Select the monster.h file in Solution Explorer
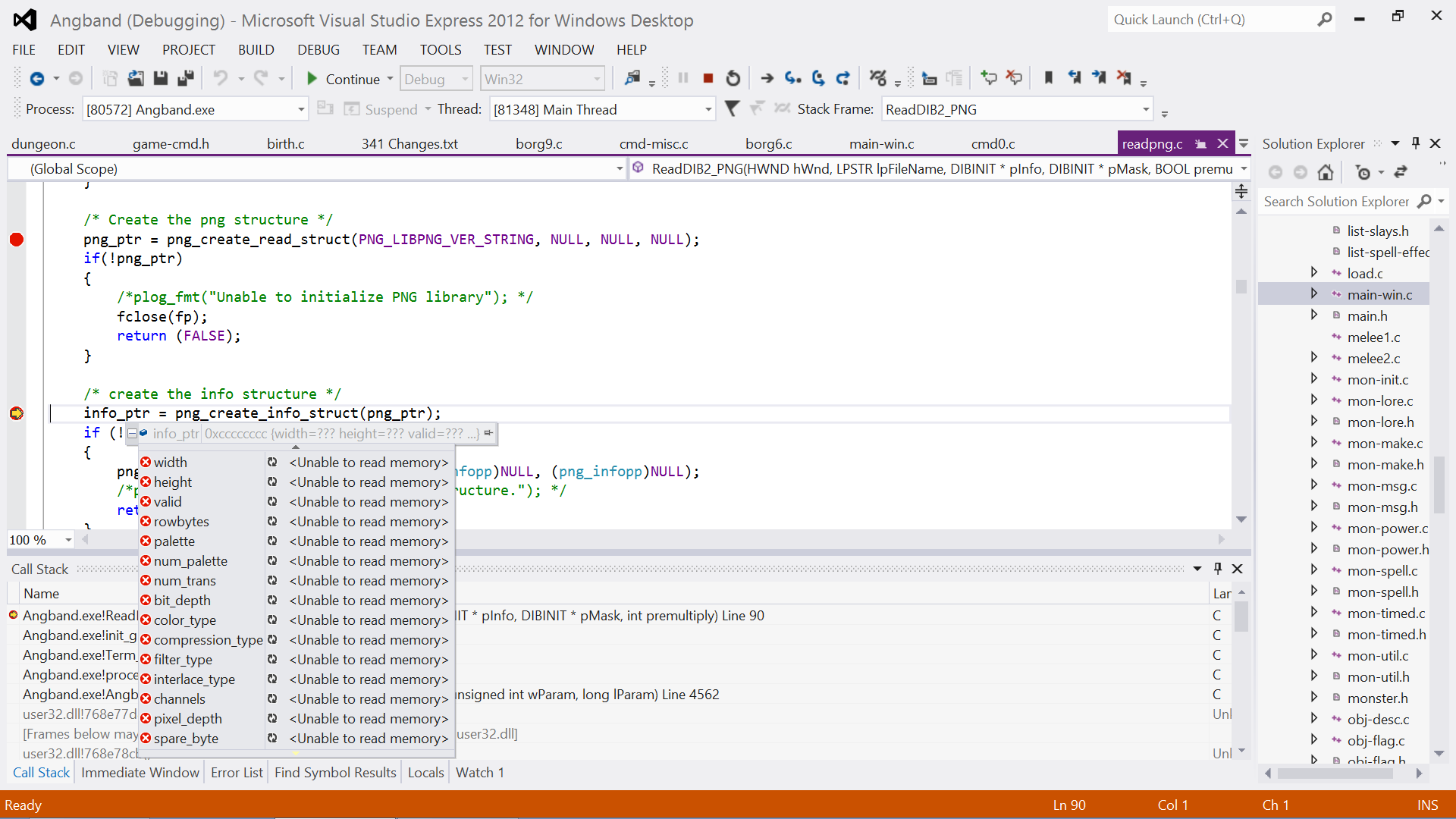This screenshot has width=1456, height=819. point(1376,698)
